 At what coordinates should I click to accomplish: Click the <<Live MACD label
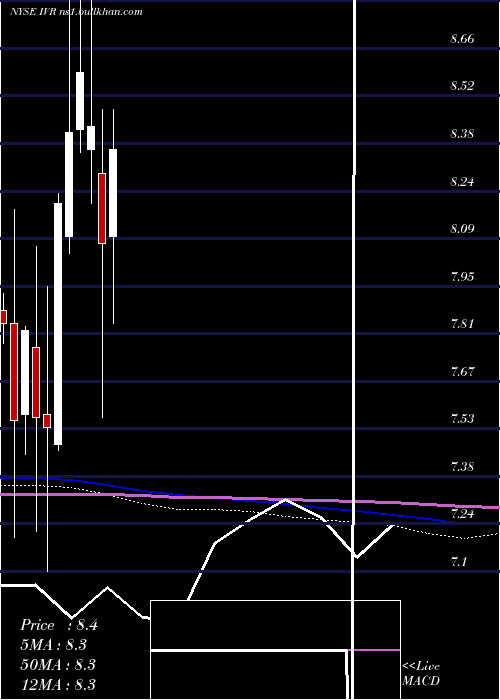421,673
